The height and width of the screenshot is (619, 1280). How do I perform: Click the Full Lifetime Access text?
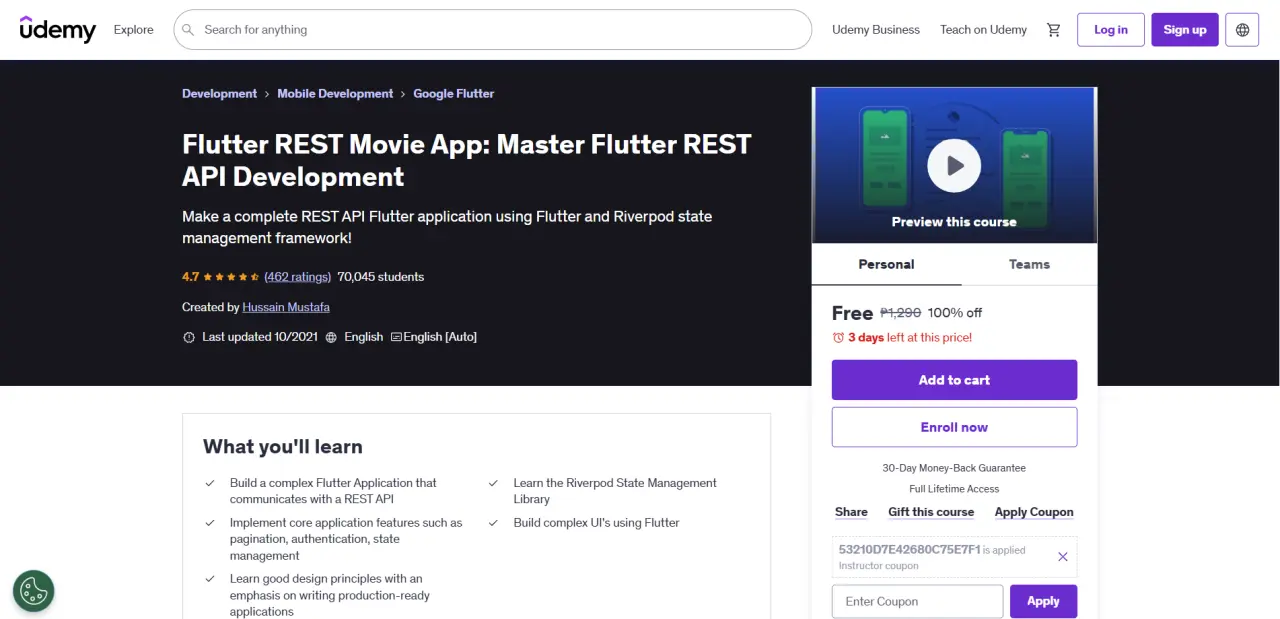[954, 489]
